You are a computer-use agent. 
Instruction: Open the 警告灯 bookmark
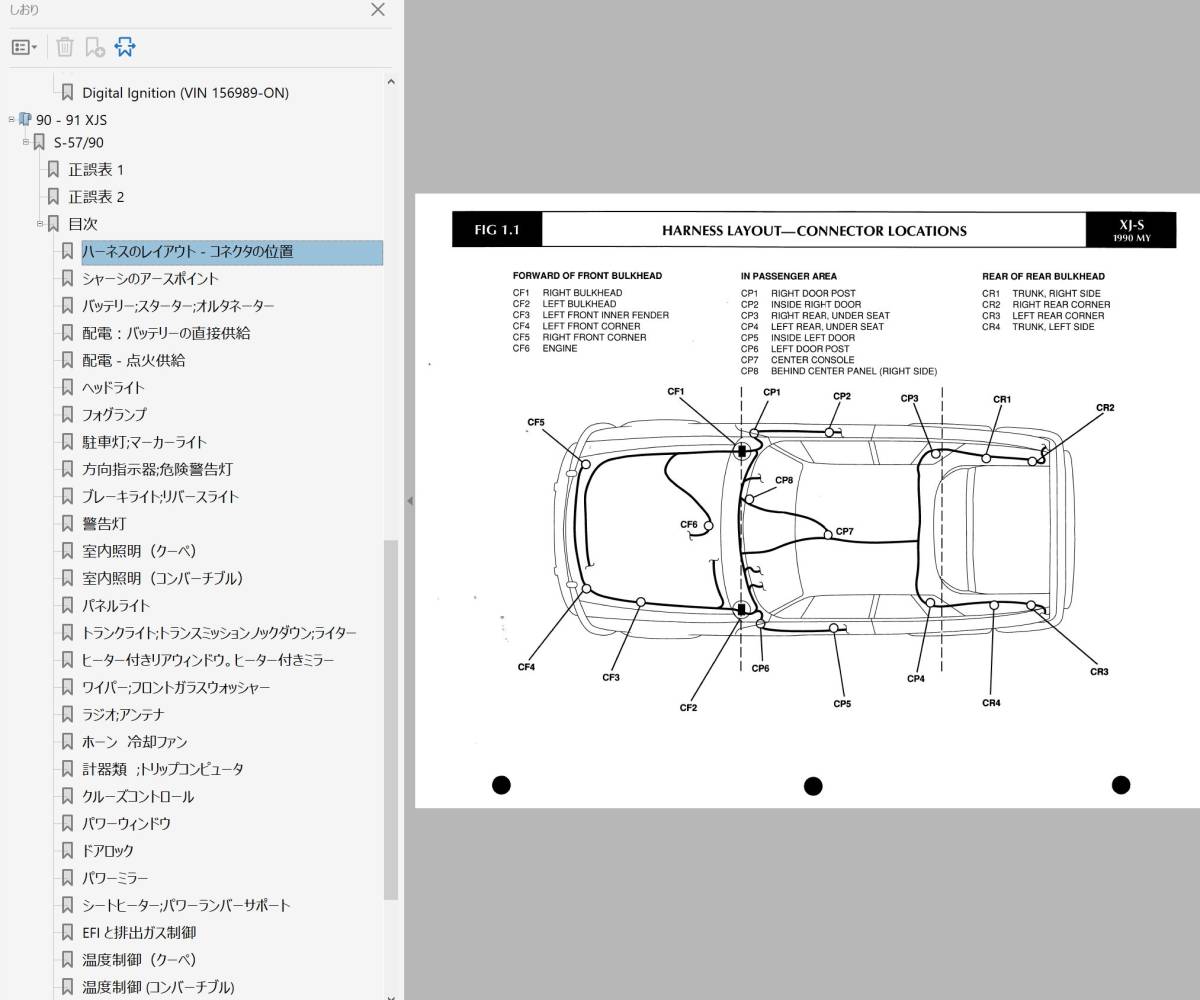[x=104, y=524]
